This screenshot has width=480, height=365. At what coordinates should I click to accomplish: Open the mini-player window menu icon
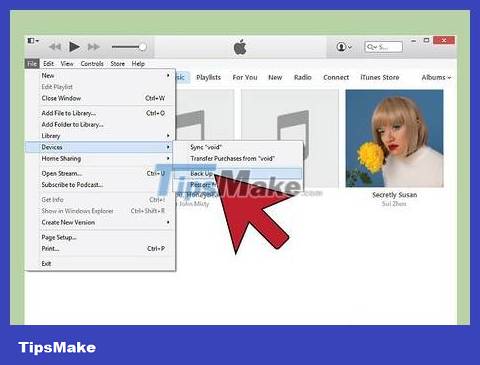pos(33,41)
